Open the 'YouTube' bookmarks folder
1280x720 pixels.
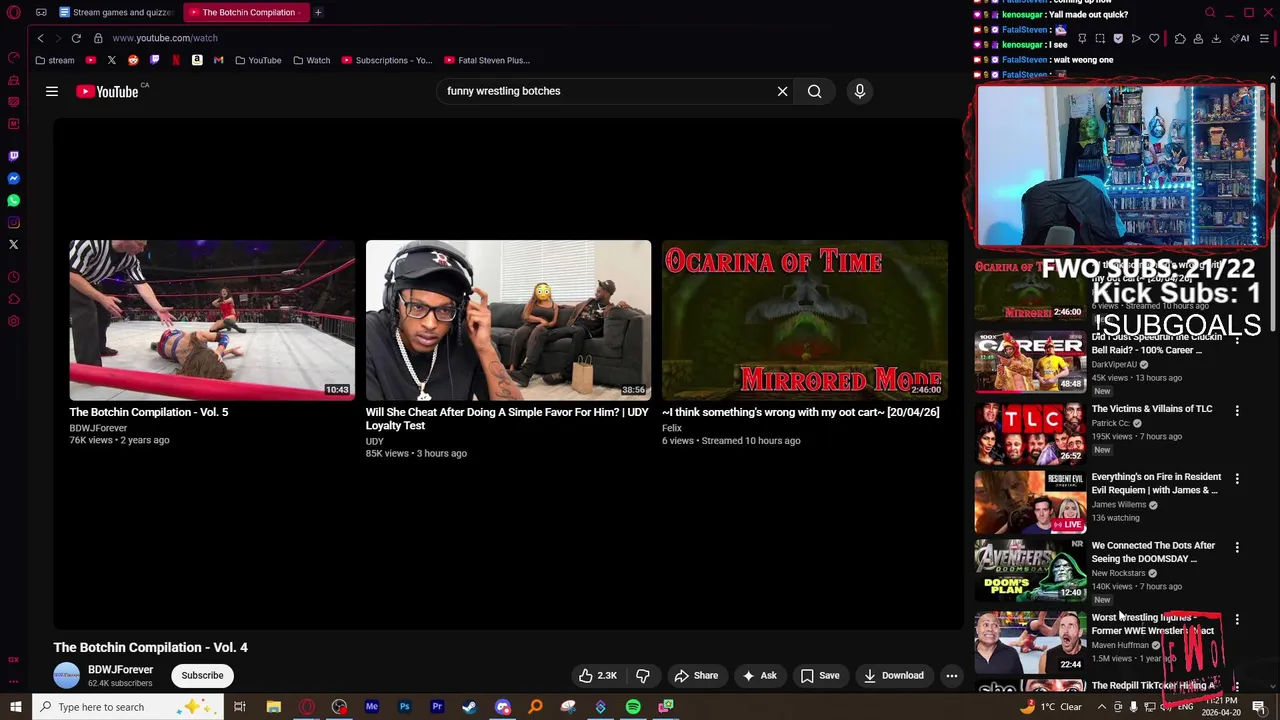[258, 60]
